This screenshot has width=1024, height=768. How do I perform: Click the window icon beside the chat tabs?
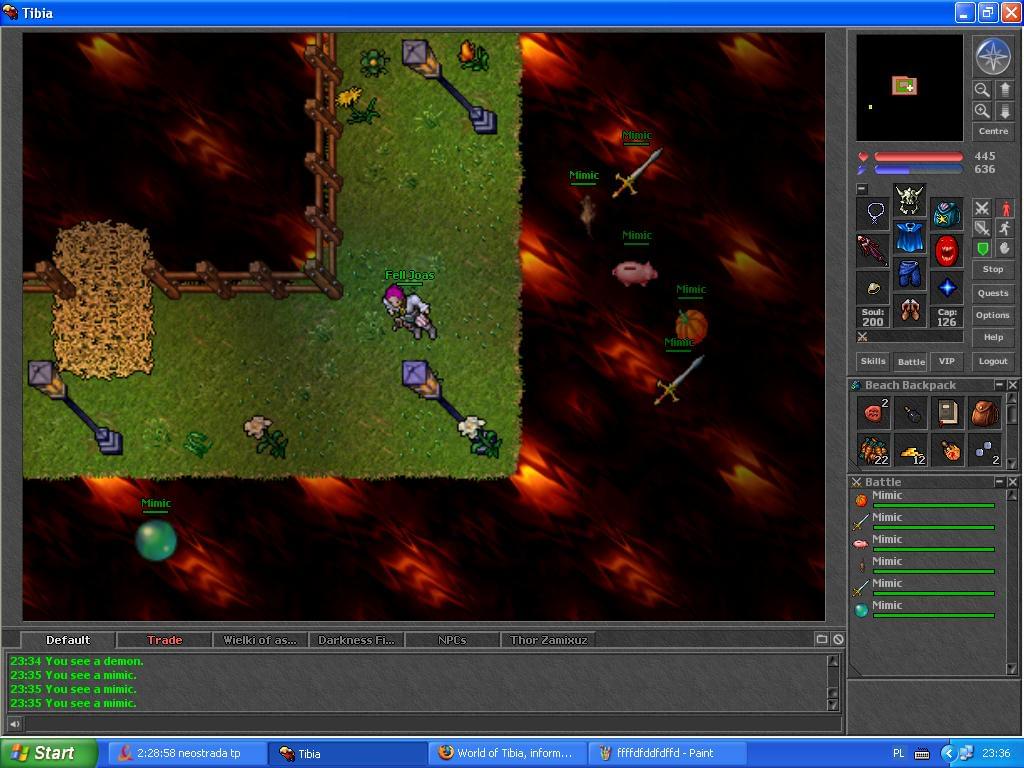click(x=822, y=639)
